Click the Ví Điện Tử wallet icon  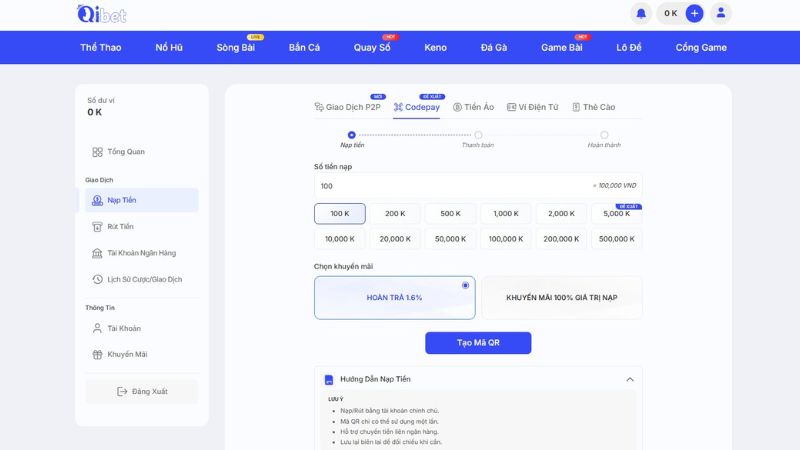click(511, 107)
